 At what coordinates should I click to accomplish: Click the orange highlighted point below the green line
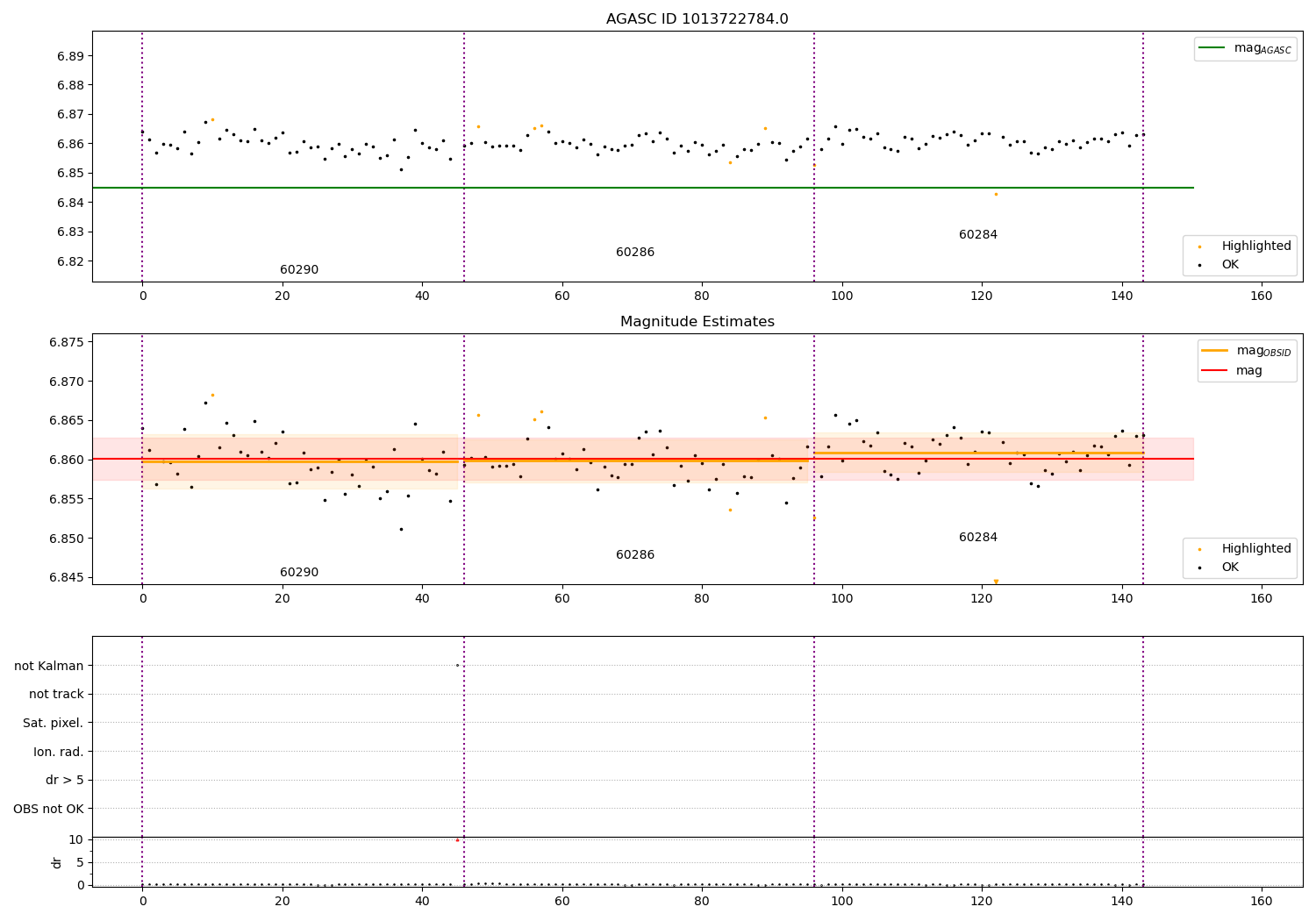tap(996, 194)
